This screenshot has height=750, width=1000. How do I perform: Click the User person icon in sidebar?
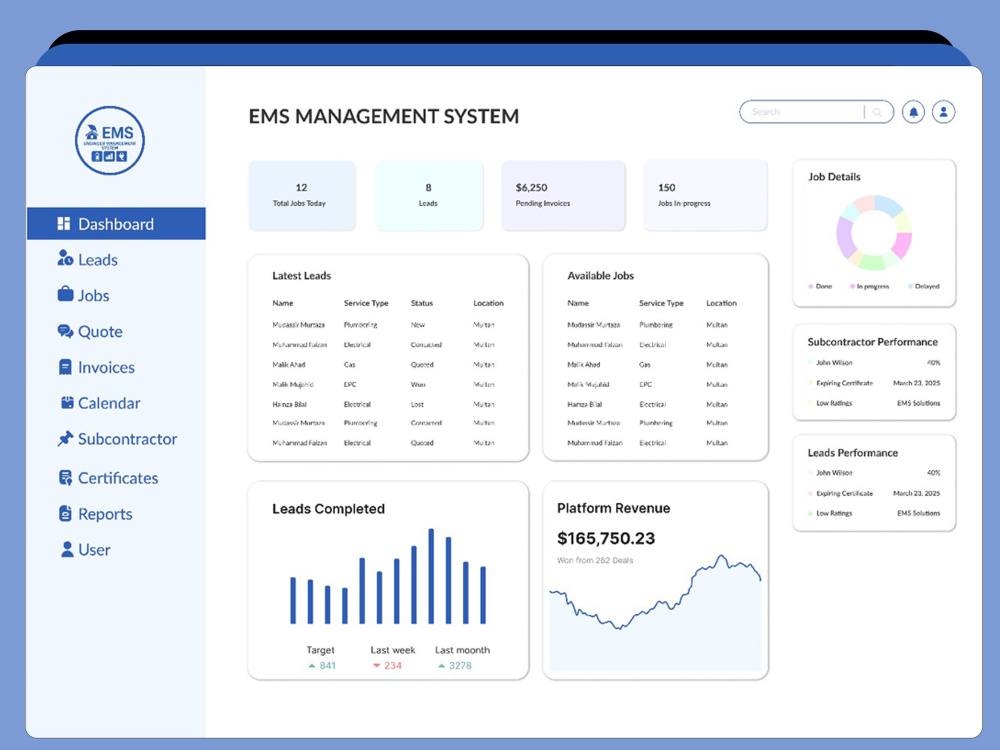coord(67,549)
